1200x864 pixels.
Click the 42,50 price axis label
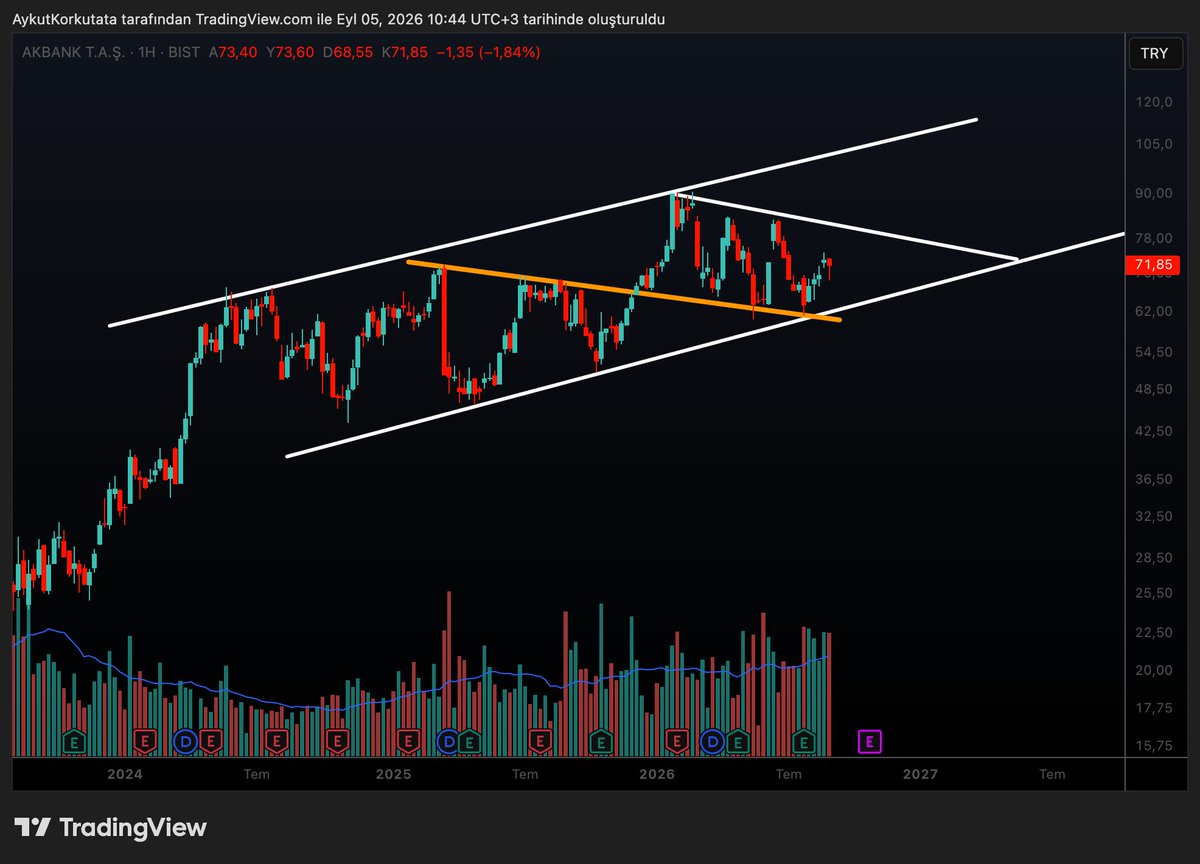pyautogui.click(x=1155, y=431)
